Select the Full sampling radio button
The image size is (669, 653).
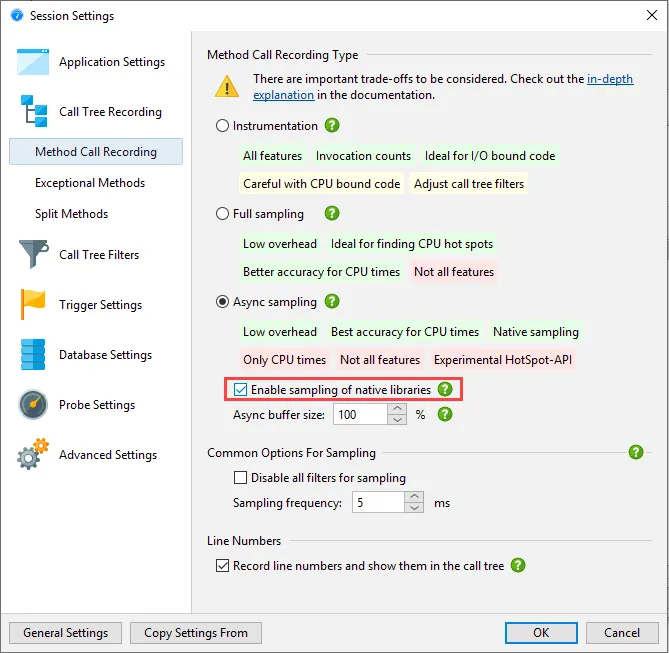tap(222, 213)
